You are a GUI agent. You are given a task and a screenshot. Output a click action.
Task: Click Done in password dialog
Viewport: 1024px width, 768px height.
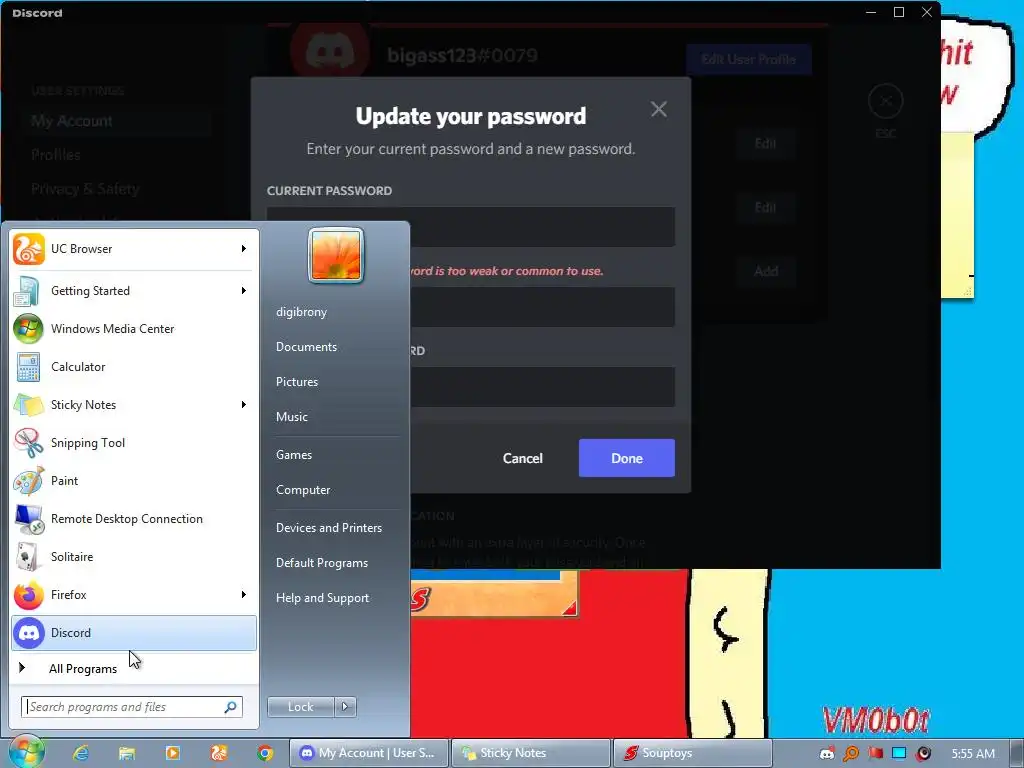(x=626, y=458)
